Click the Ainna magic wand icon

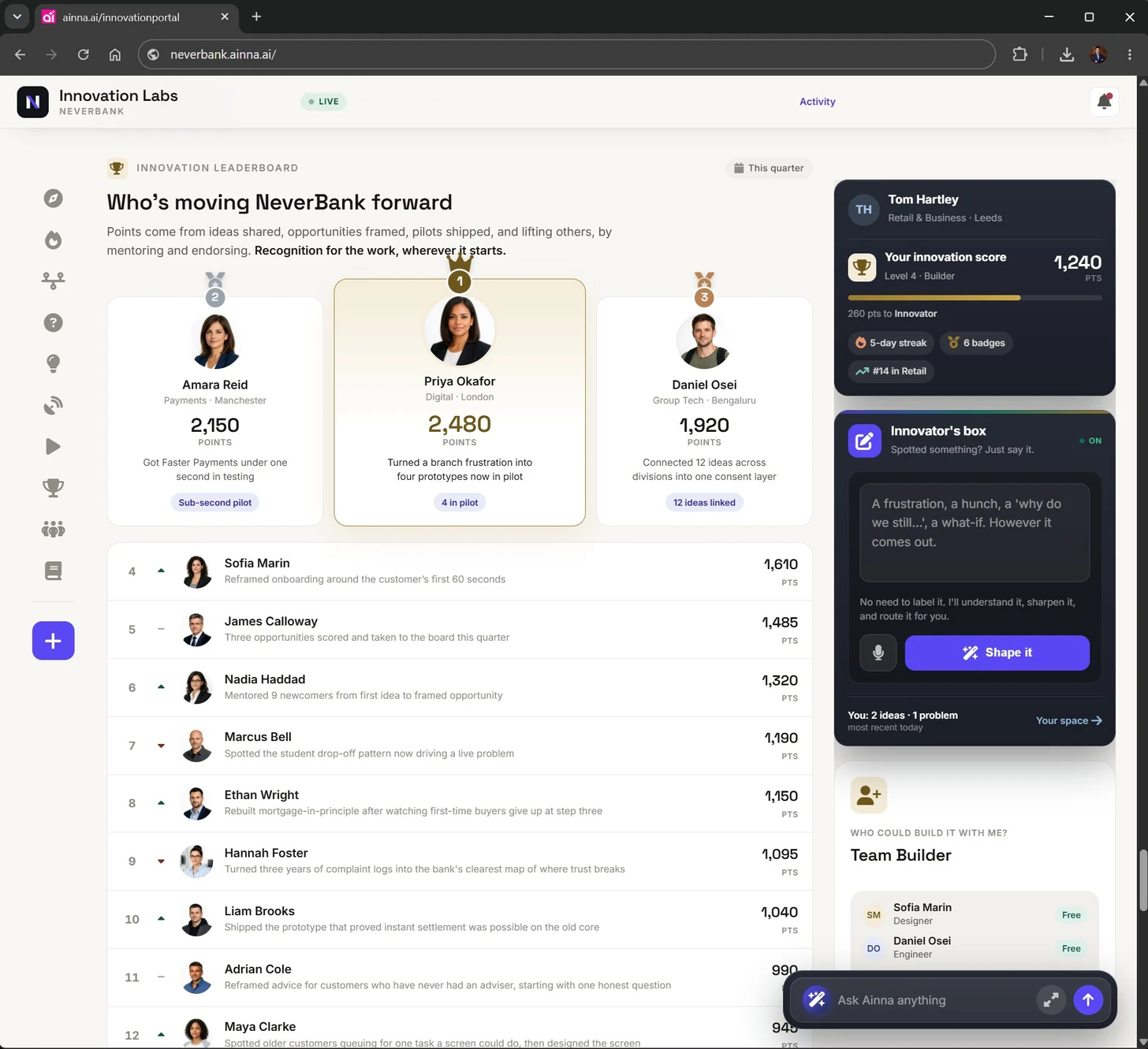point(816,1000)
